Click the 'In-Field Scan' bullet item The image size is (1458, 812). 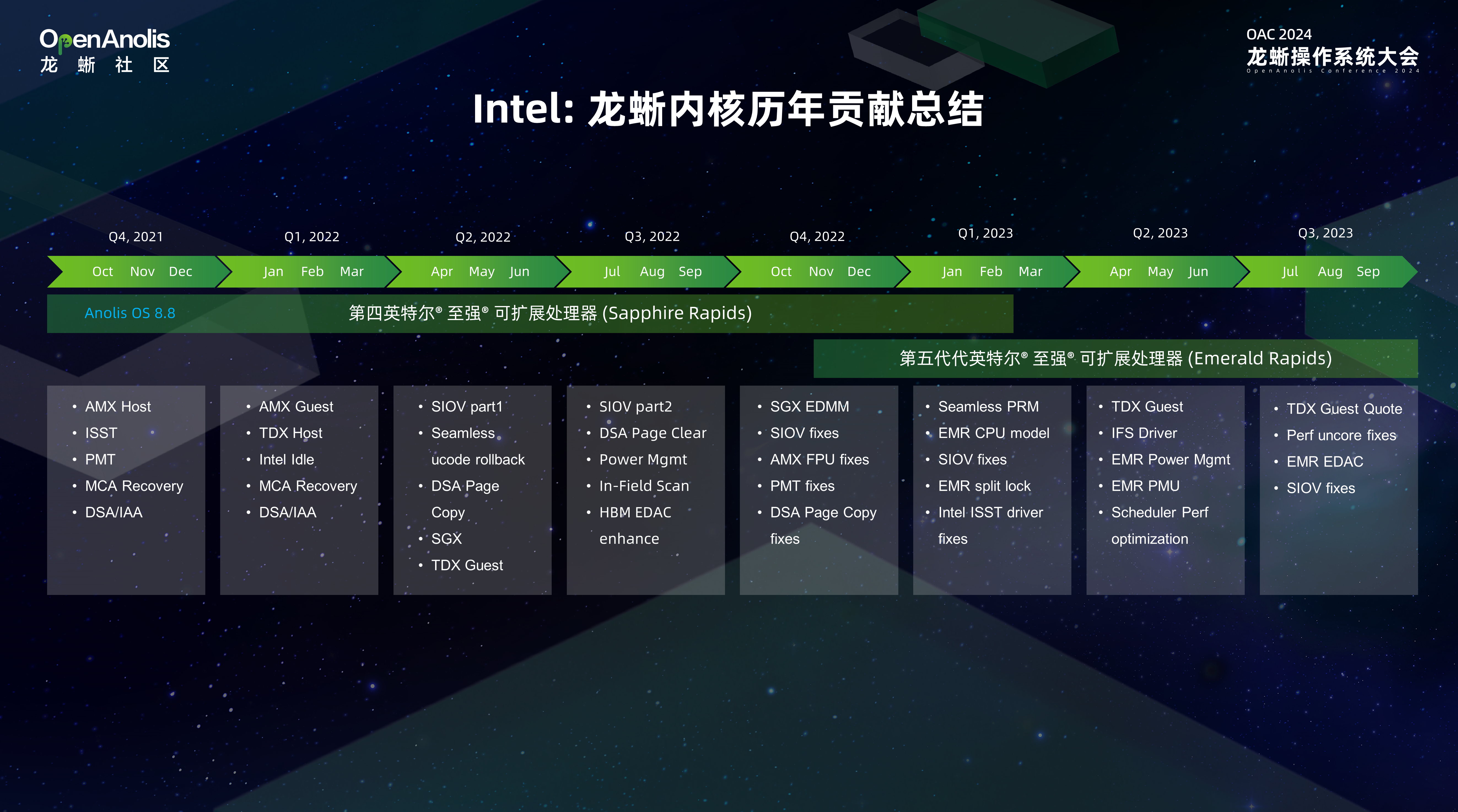644,486
